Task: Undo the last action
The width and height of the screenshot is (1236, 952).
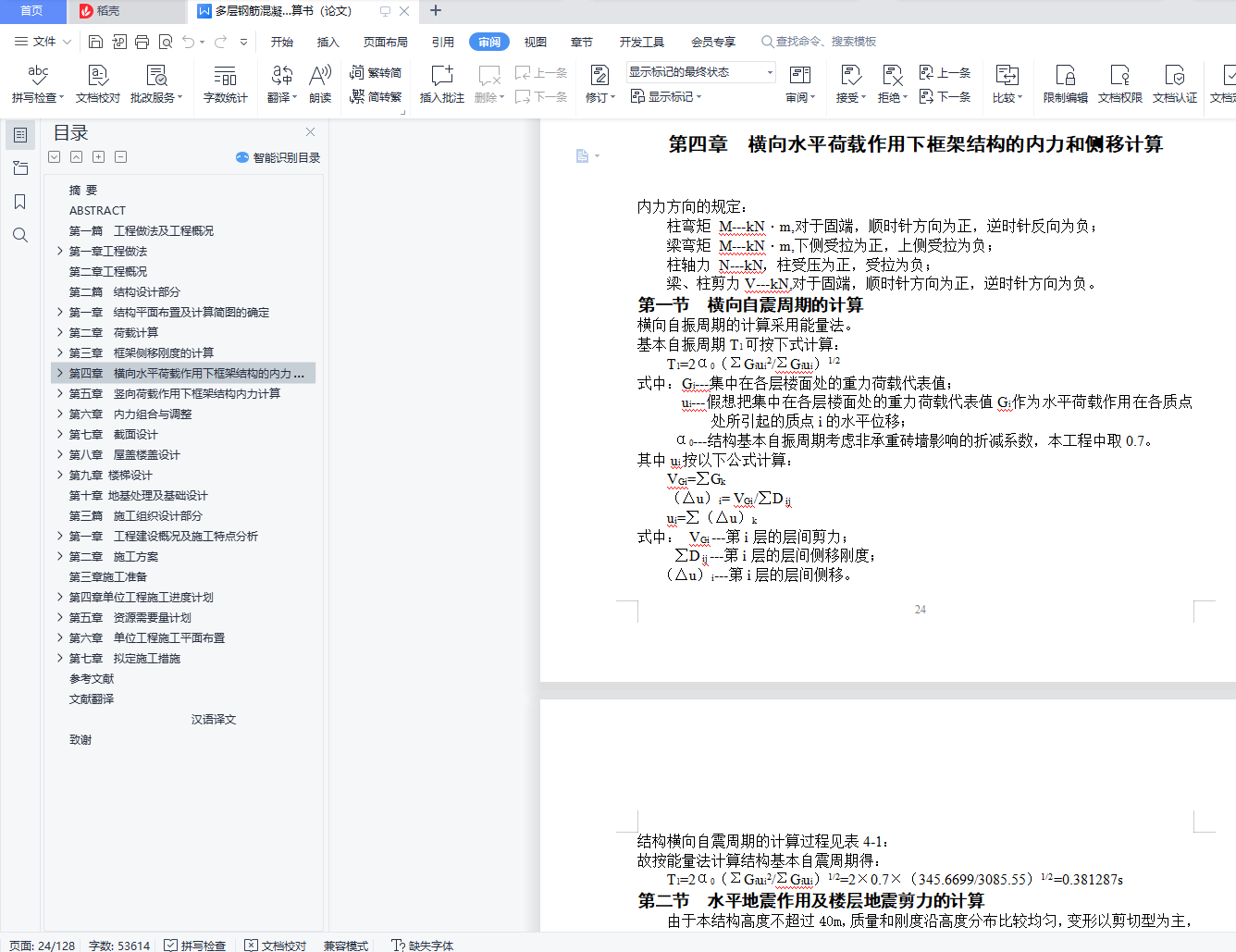Action: click(x=189, y=42)
